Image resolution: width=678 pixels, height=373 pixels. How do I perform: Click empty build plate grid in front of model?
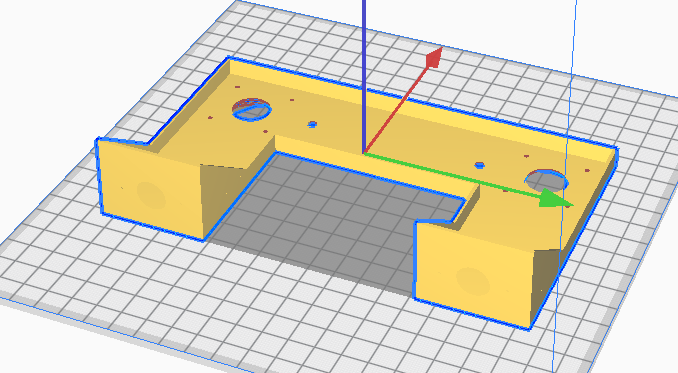(x=259, y=320)
